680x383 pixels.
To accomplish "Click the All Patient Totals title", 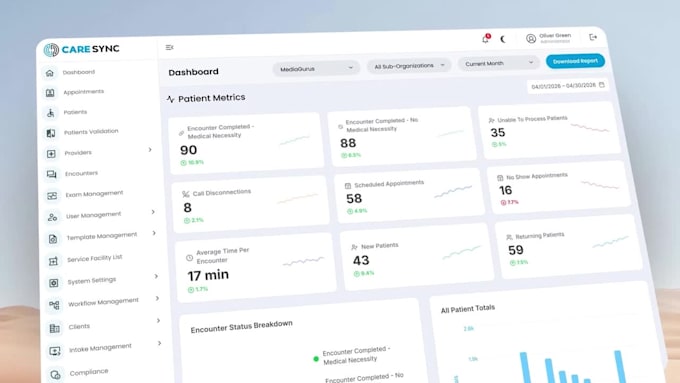I will click(x=468, y=309).
